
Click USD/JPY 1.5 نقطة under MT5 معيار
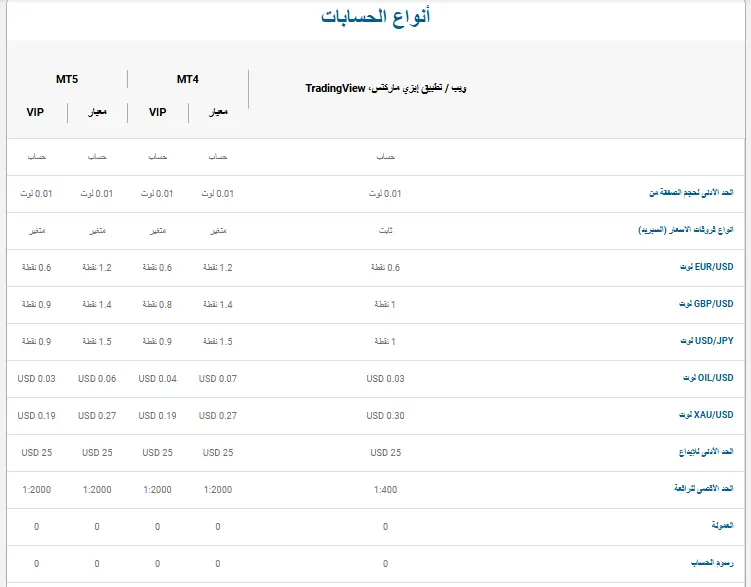point(97,341)
